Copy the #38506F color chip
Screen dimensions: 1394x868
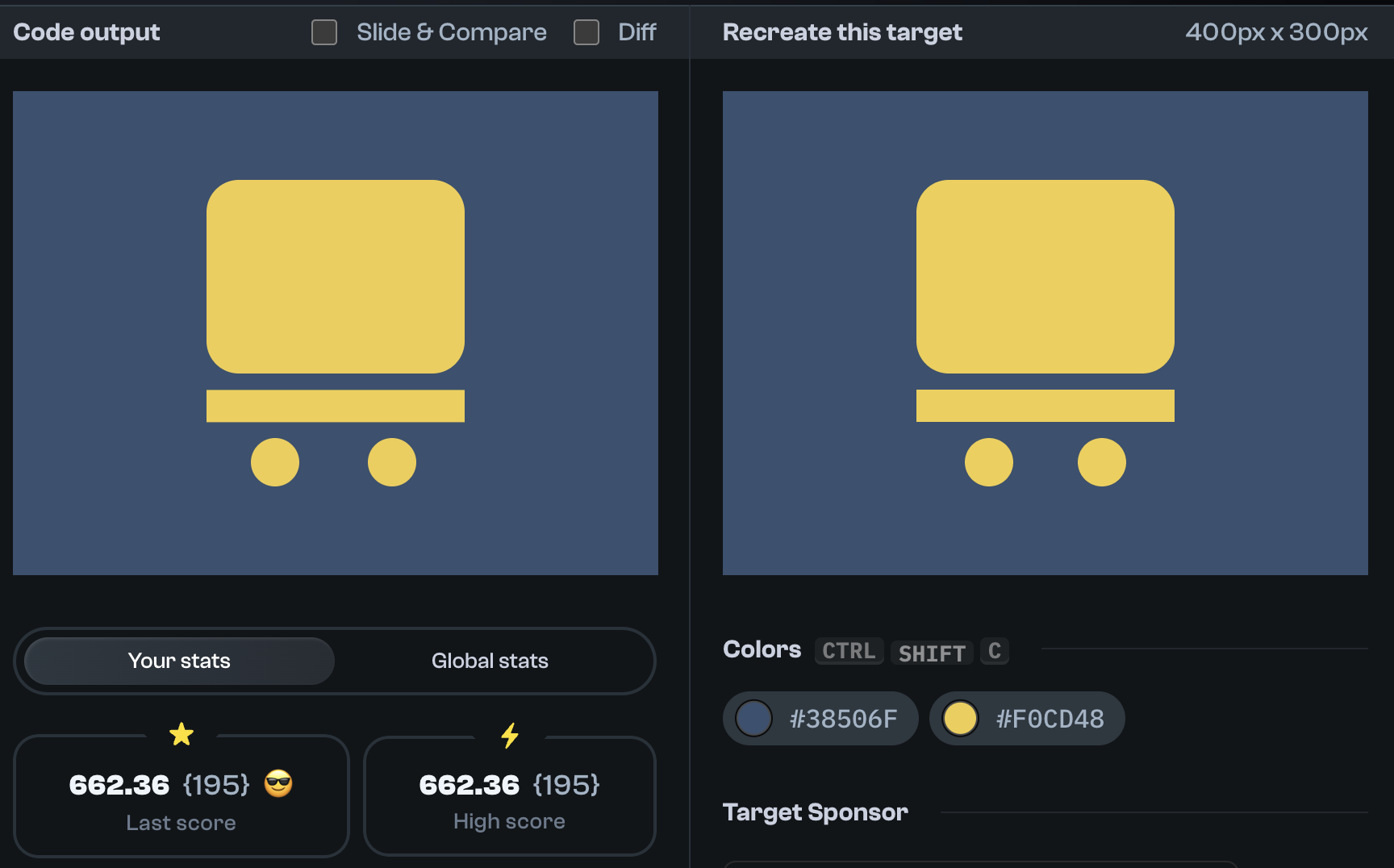tap(820, 718)
